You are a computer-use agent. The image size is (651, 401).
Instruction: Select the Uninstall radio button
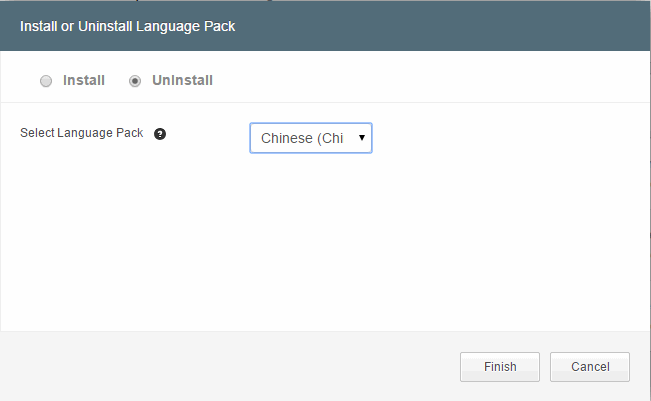pyautogui.click(x=135, y=81)
